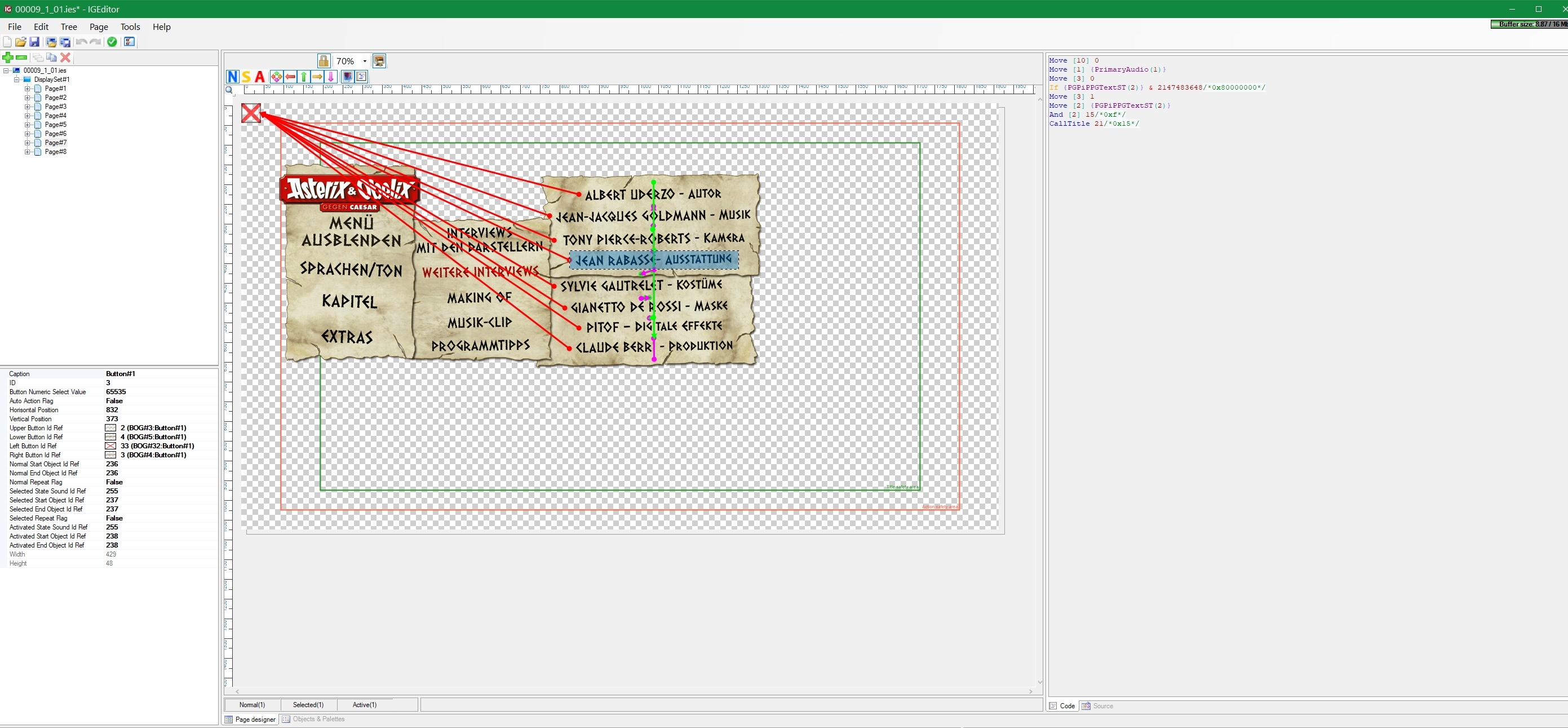1568x728 pixels.
Task: Click the red X box on canvas
Action: pos(251,113)
